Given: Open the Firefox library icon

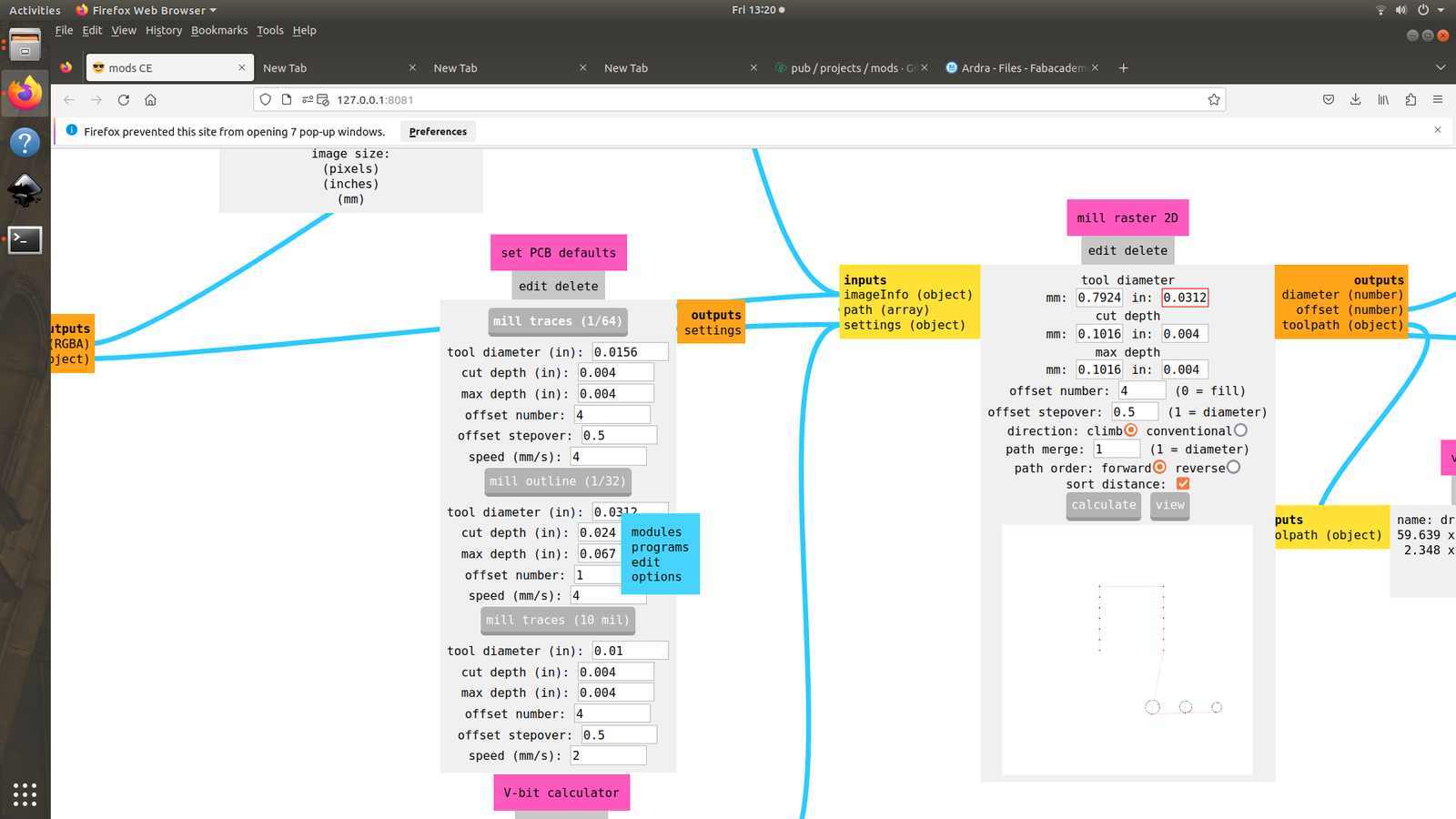Looking at the screenshot, I should (1383, 100).
